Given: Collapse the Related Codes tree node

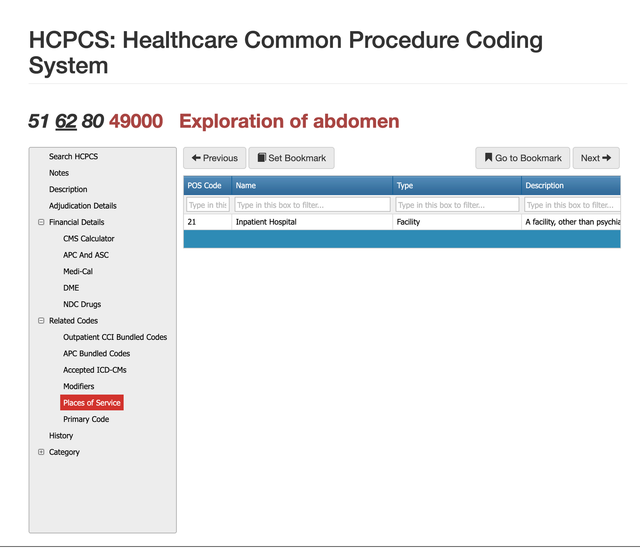Looking at the screenshot, I should coord(41,321).
